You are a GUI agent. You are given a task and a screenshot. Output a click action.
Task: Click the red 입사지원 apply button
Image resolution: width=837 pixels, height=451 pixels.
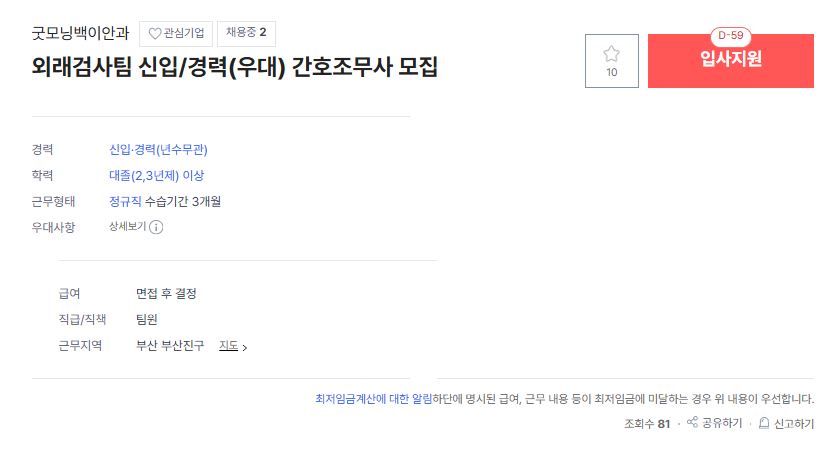pyautogui.click(x=731, y=61)
